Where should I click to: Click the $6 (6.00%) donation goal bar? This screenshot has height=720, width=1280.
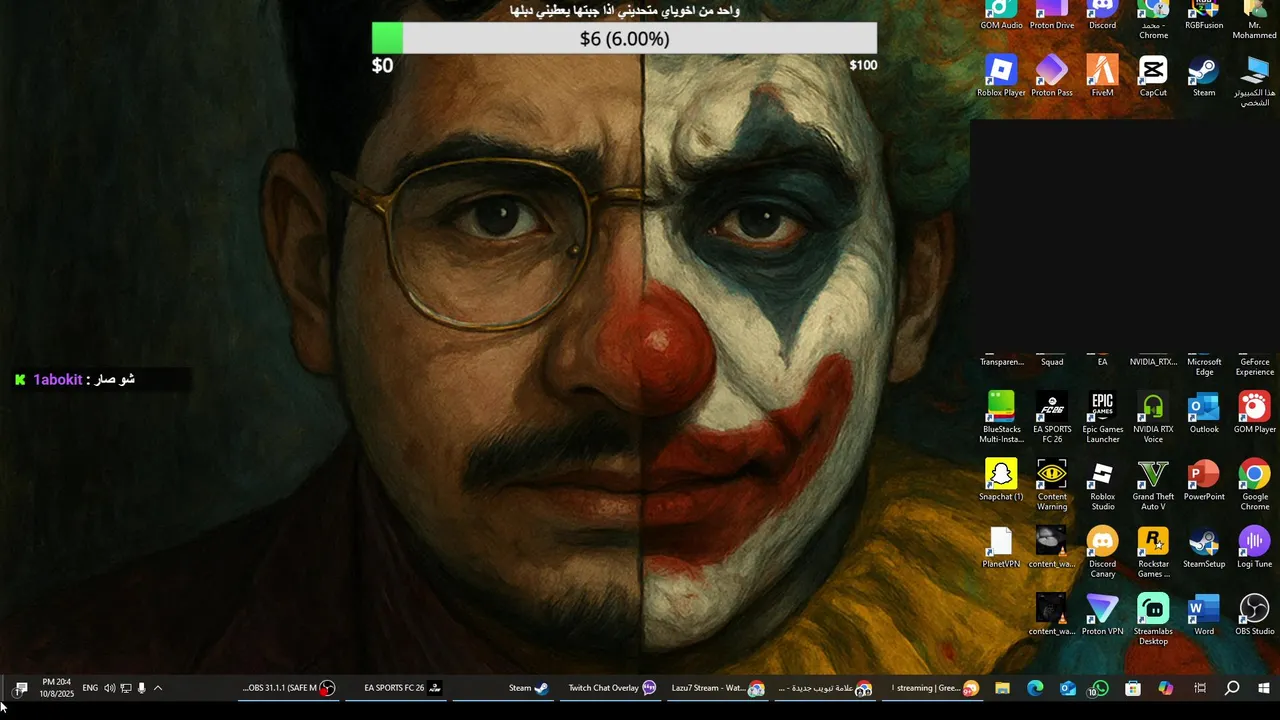click(624, 38)
